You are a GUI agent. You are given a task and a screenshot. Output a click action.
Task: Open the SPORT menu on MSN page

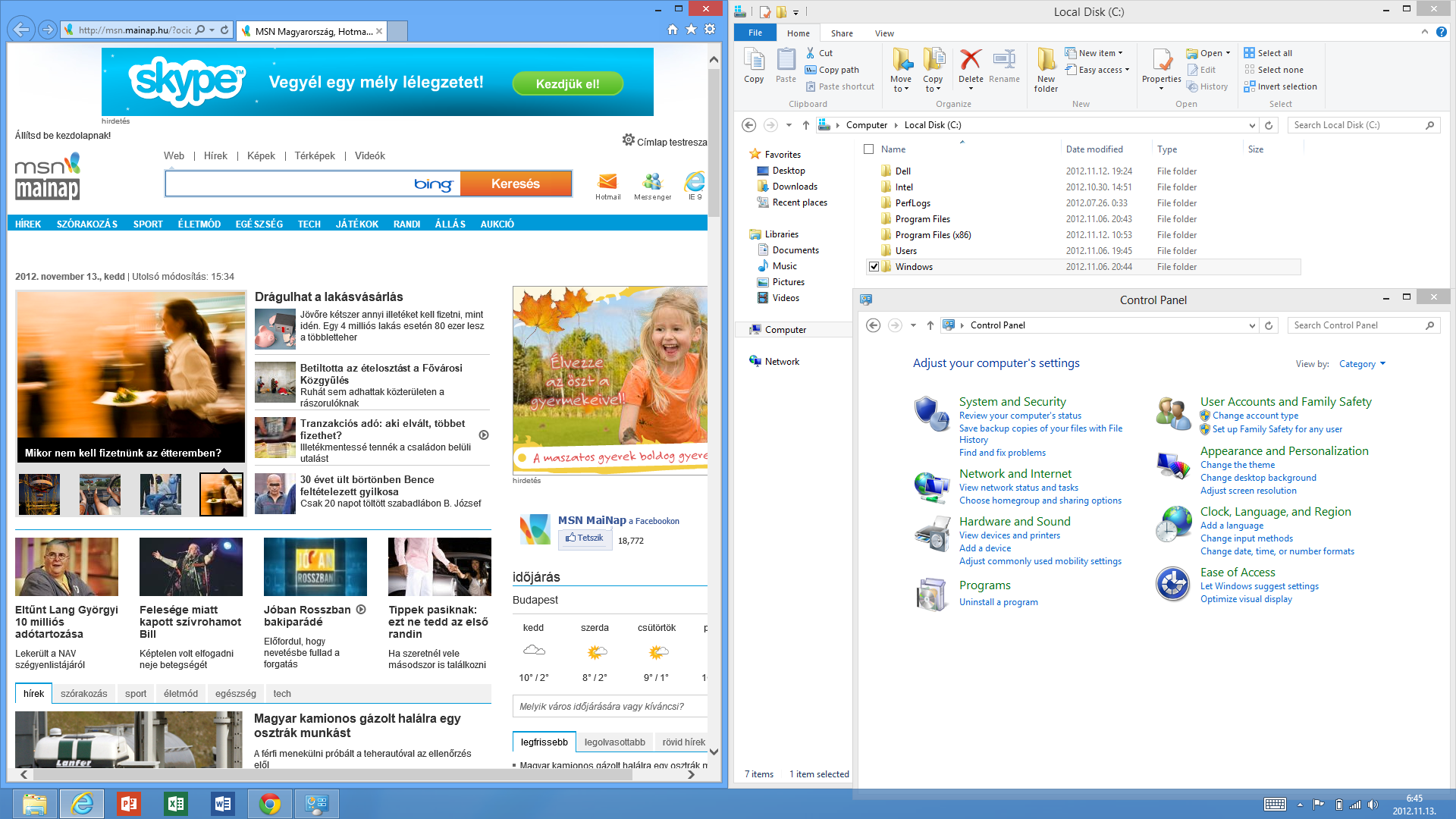148,224
